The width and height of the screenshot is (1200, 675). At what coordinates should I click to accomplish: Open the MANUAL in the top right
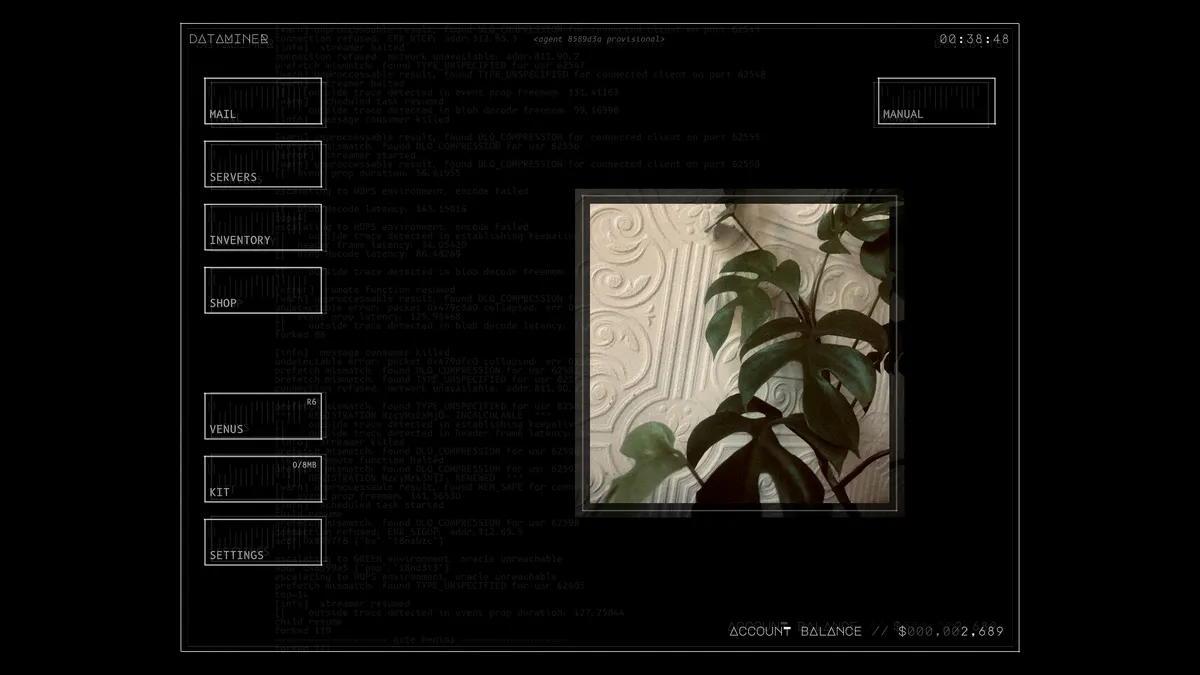tap(936, 101)
